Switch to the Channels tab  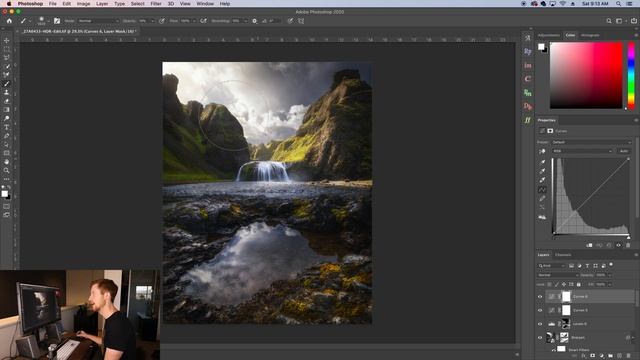(x=563, y=255)
